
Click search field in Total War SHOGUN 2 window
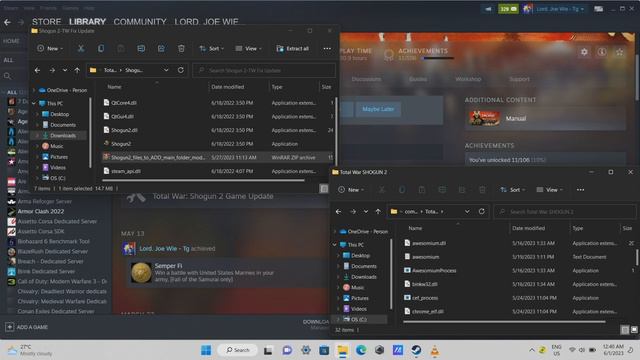pyautogui.click(x=564, y=211)
